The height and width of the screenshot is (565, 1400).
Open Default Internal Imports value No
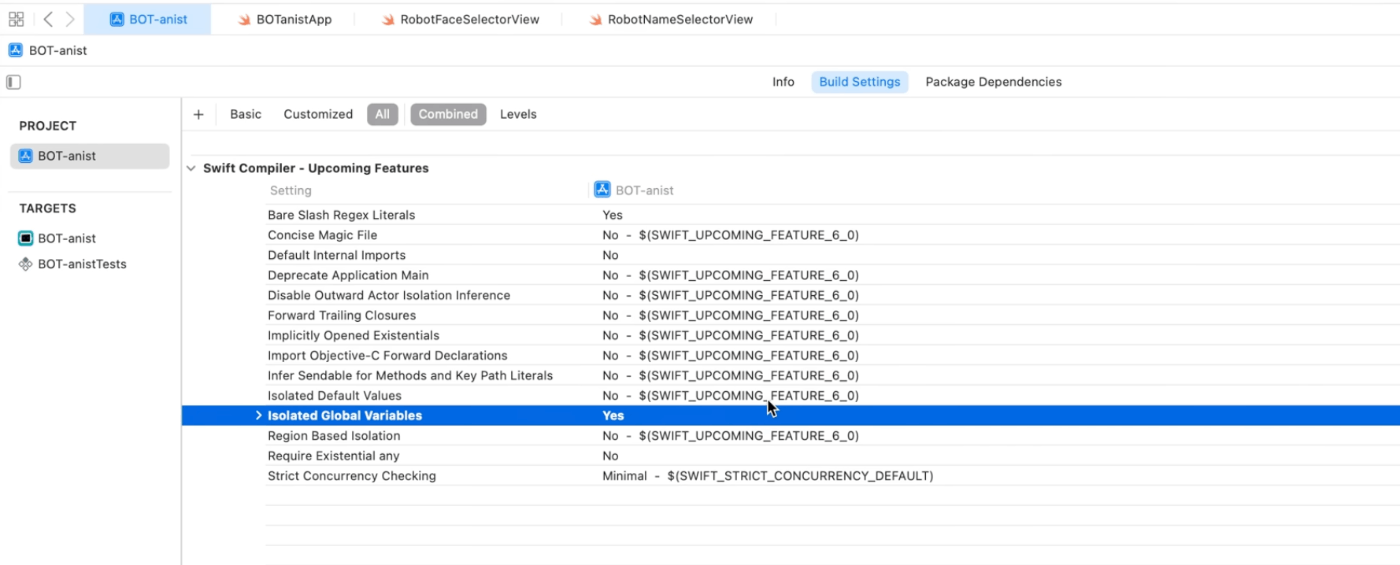[610, 255]
